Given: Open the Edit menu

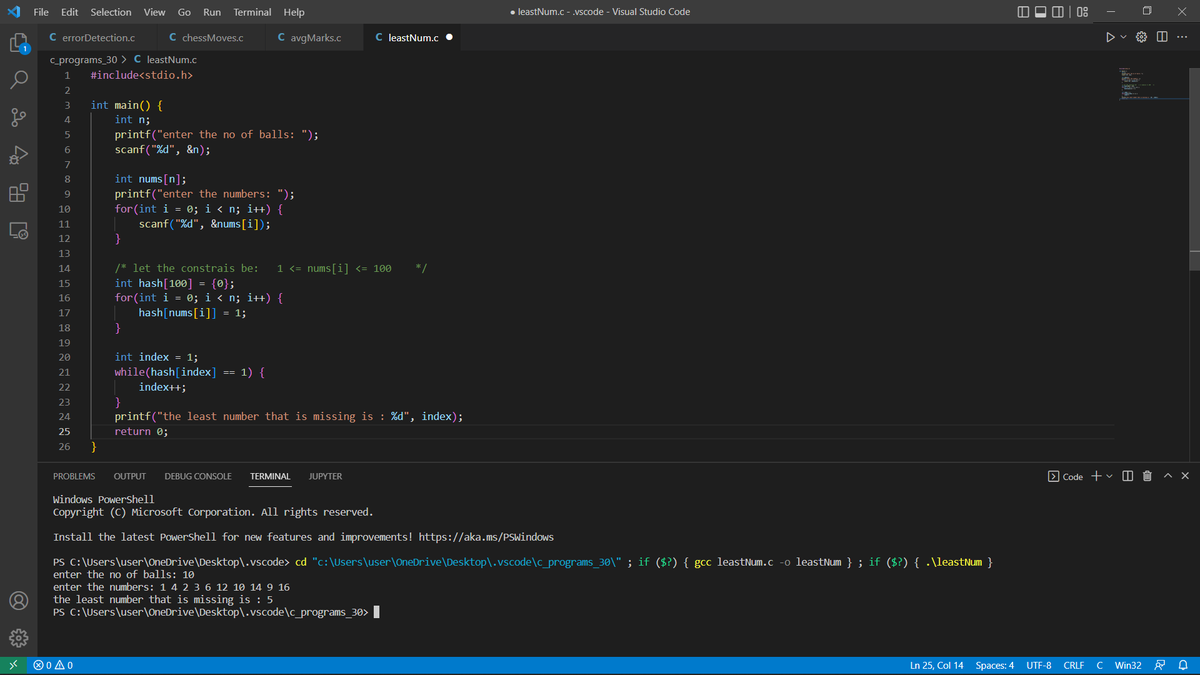Looking at the screenshot, I should [70, 12].
